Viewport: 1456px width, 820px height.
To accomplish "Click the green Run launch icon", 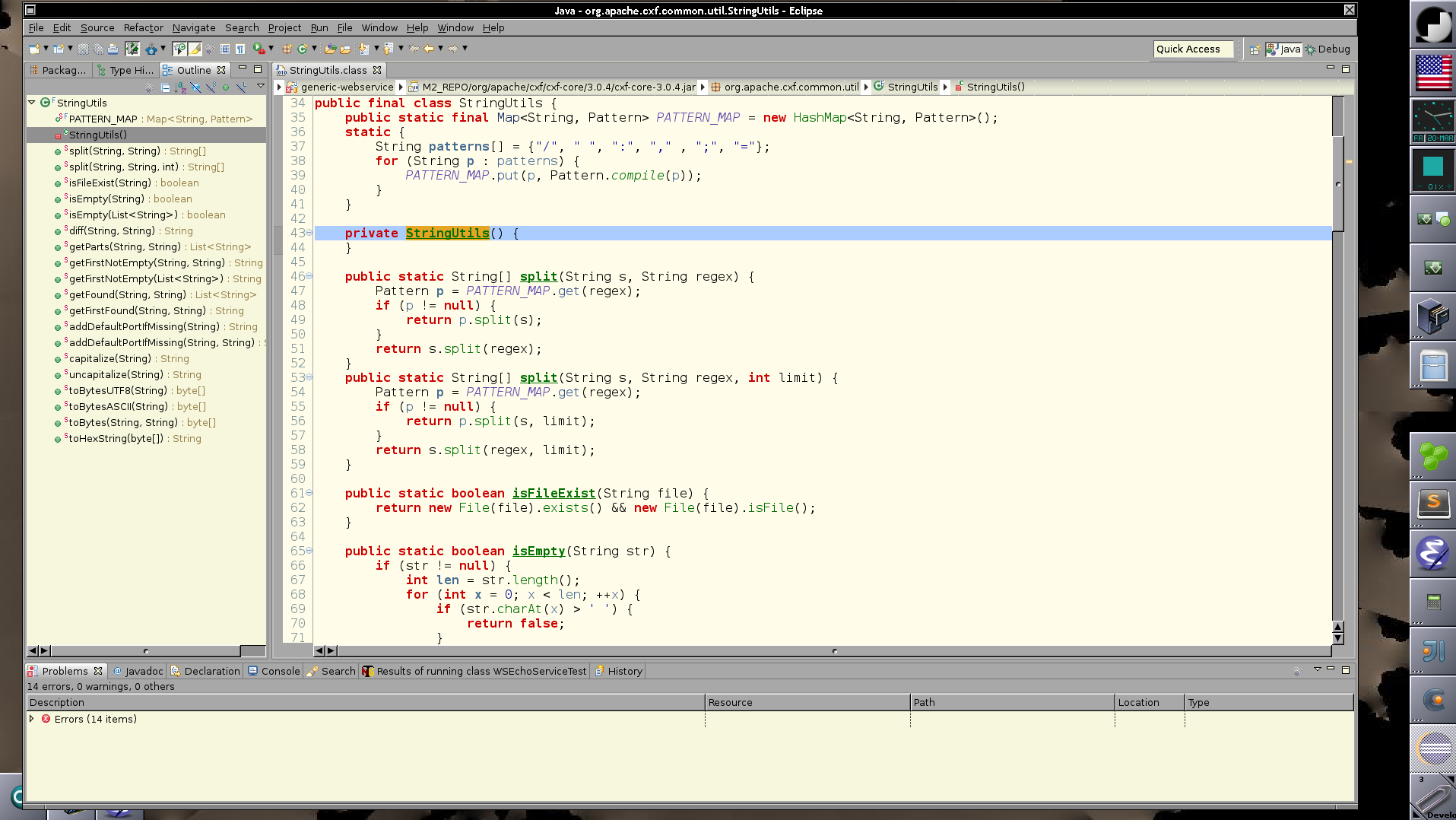I will pos(259,49).
